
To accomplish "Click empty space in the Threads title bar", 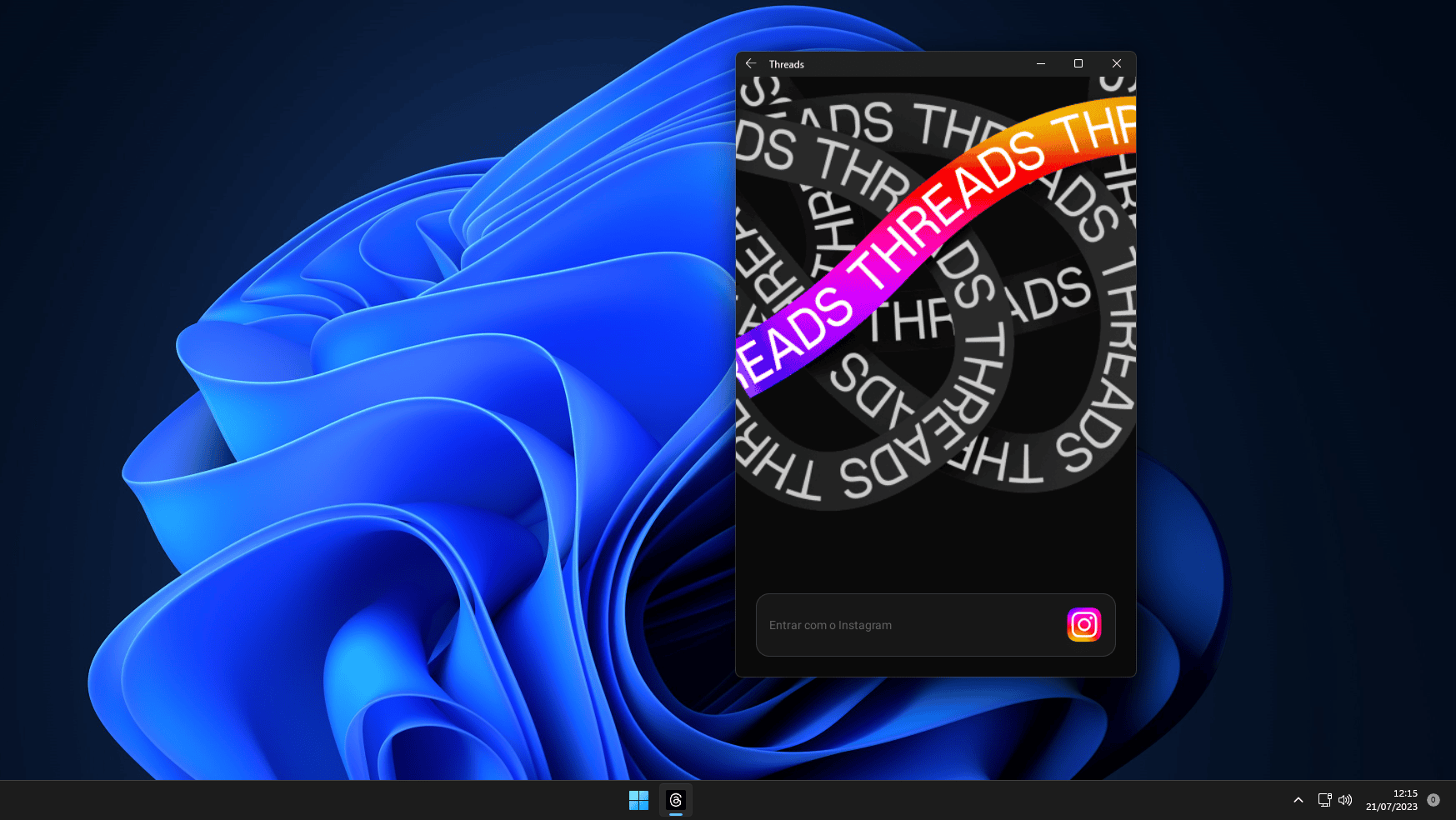I will [x=917, y=64].
